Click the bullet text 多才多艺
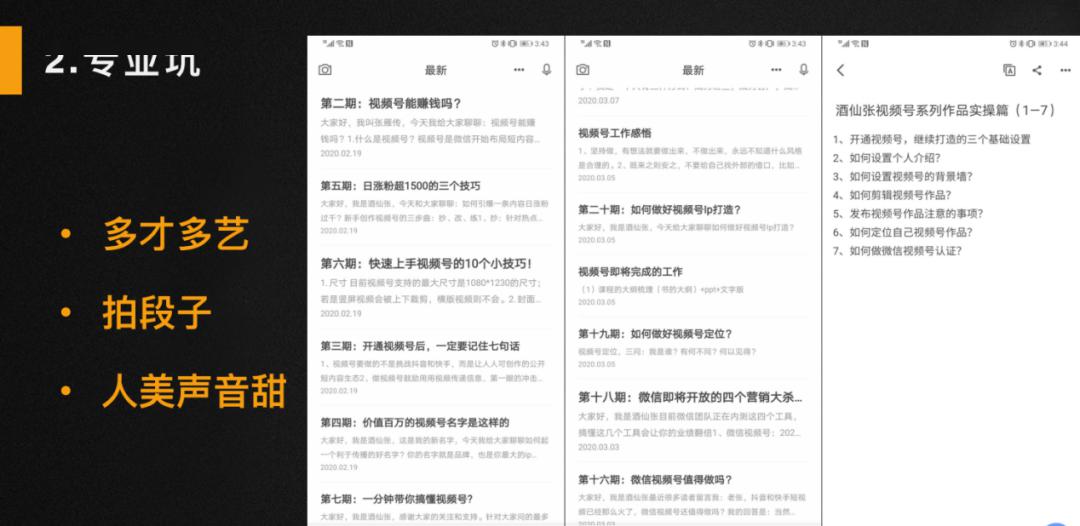The image size is (1080, 526). click(176, 235)
